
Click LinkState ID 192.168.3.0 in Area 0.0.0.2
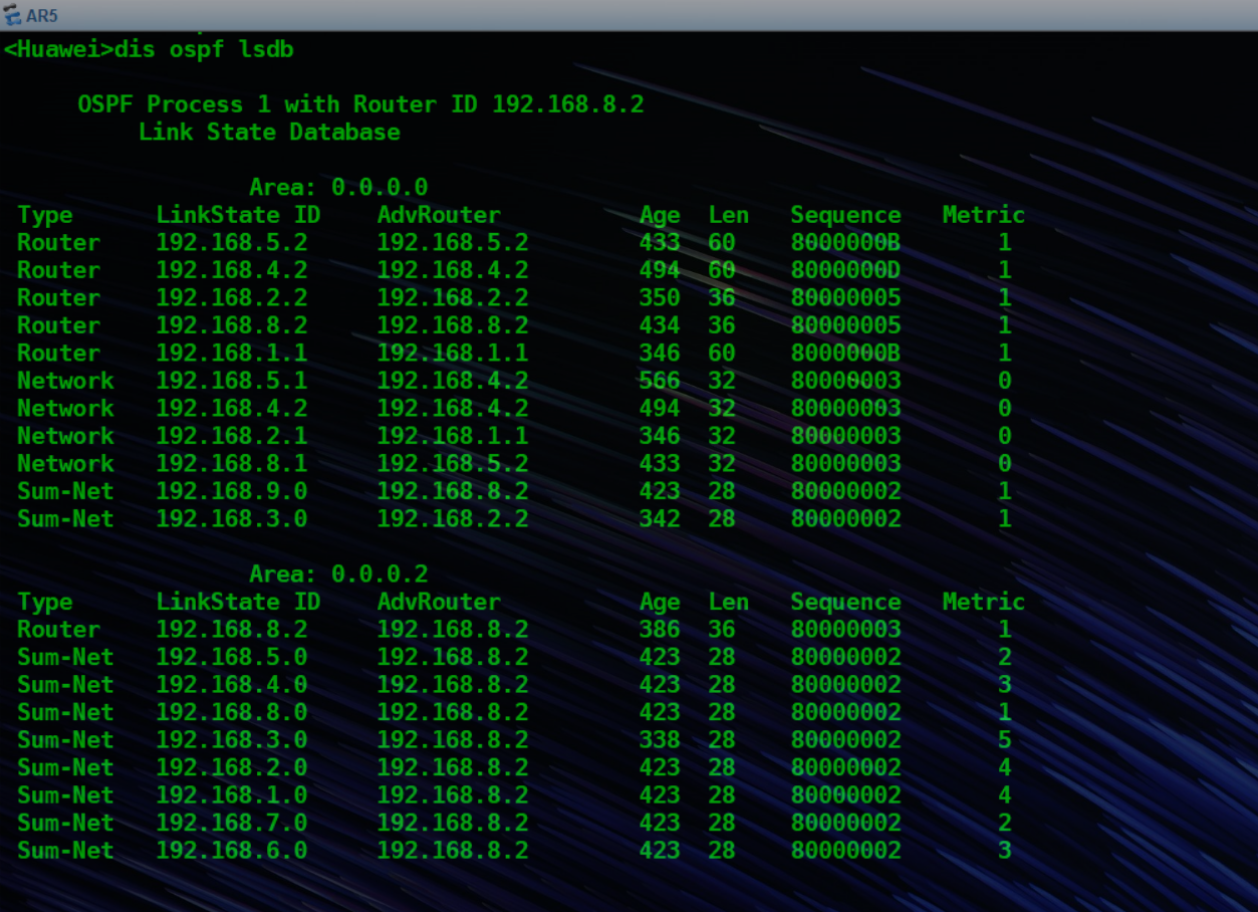coord(232,740)
